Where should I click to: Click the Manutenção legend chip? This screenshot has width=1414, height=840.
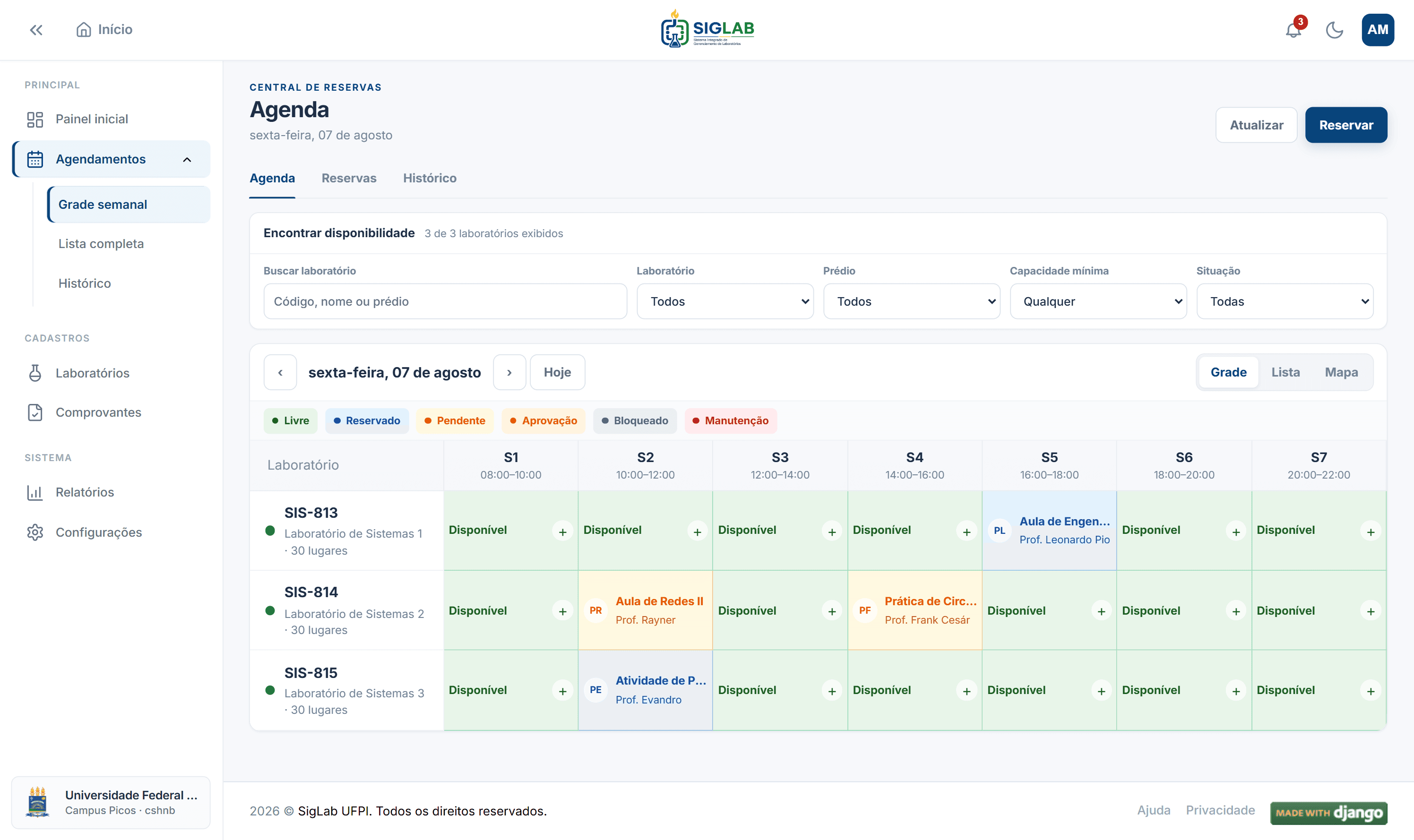pos(730,420)
